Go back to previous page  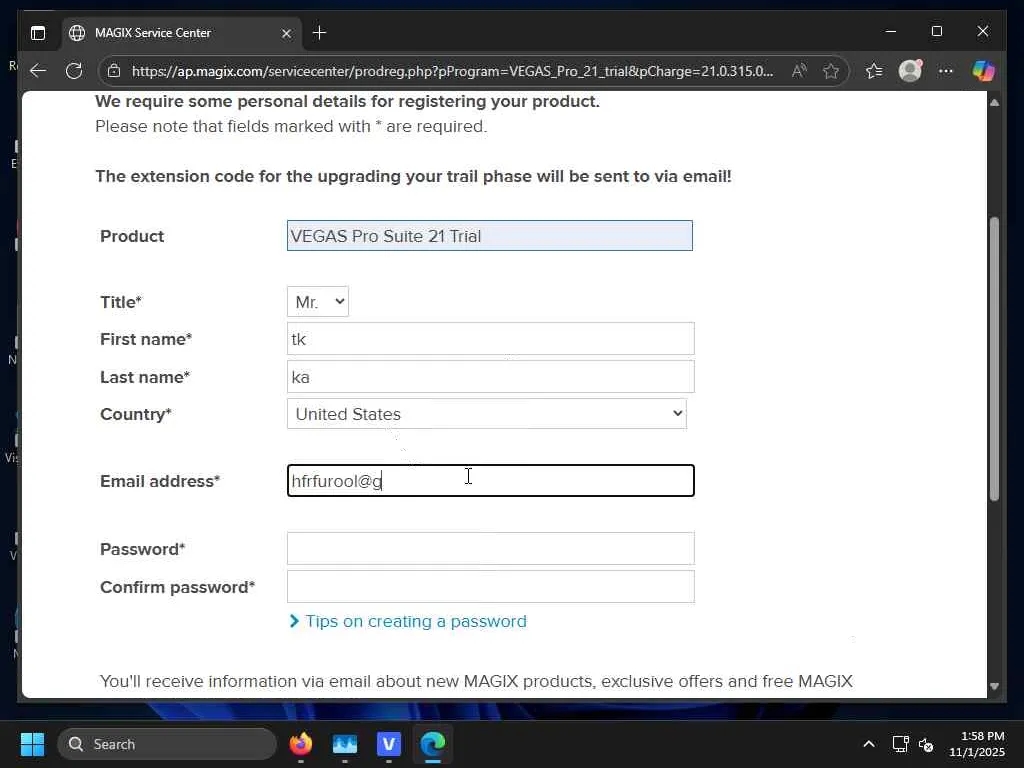39,71
